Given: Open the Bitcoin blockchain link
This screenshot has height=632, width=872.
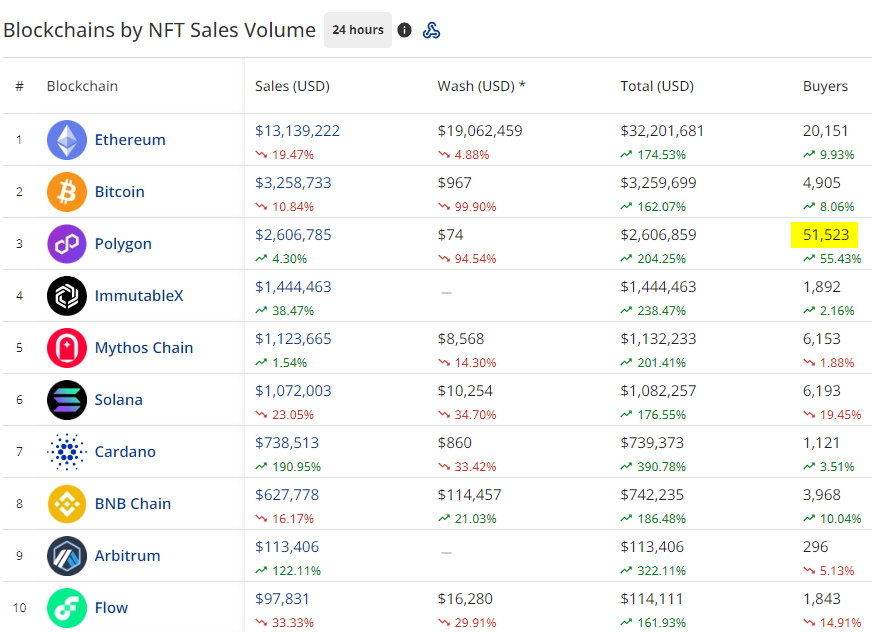Looking at the screenshot, I should click(x=120, y=192).
